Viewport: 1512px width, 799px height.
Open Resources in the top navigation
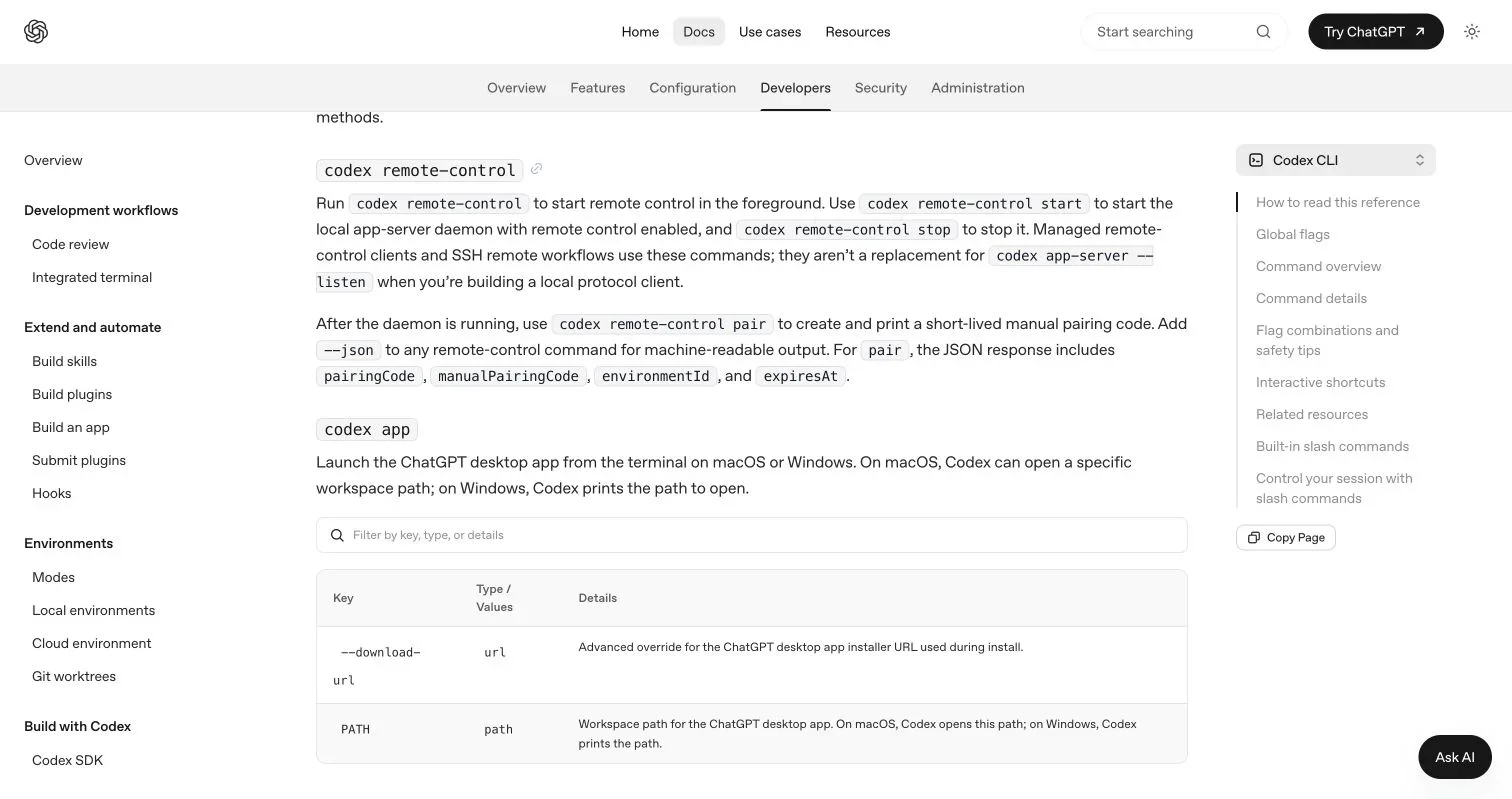pyautogui.click(x=858, y=32)
